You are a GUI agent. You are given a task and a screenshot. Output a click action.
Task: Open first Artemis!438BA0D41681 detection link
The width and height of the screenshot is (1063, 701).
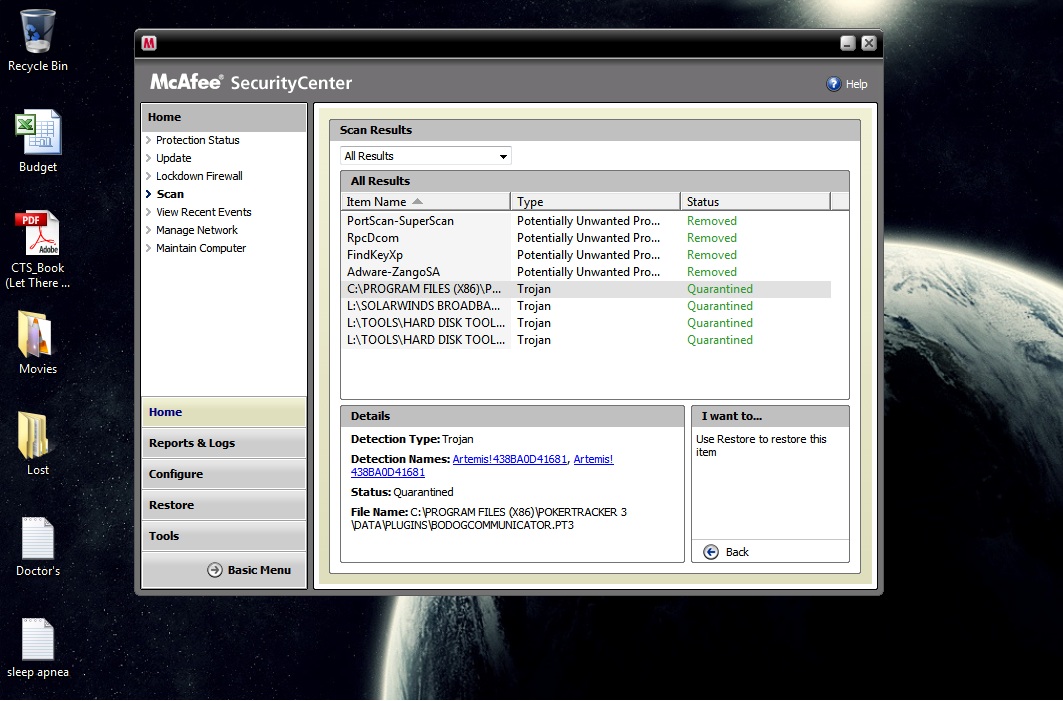[x=510, y=459]
